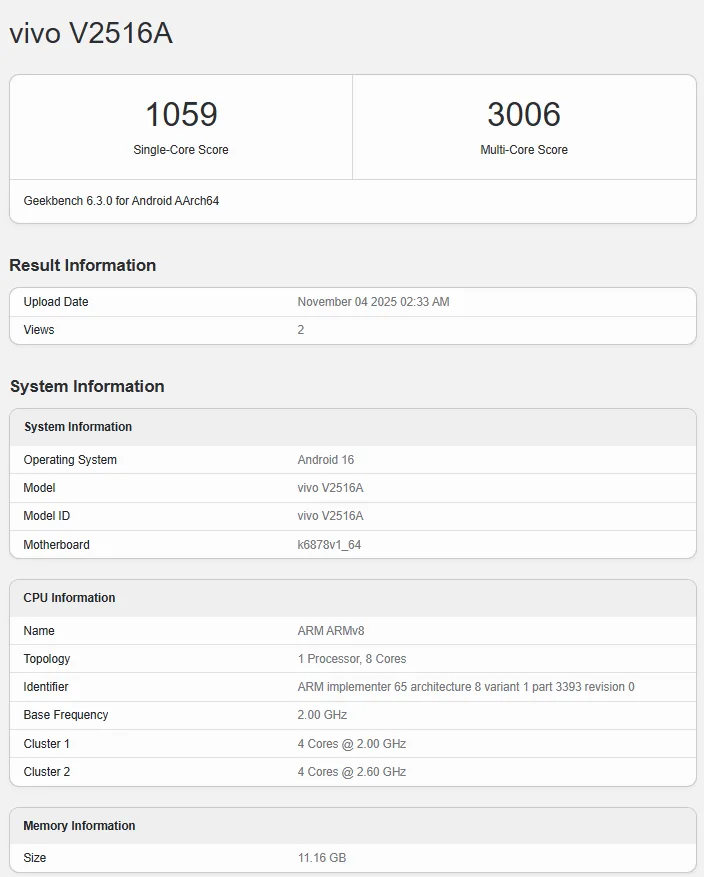
Task: Select the date November 04 2025 02:33 AM
Action: [x=374, y=302]
